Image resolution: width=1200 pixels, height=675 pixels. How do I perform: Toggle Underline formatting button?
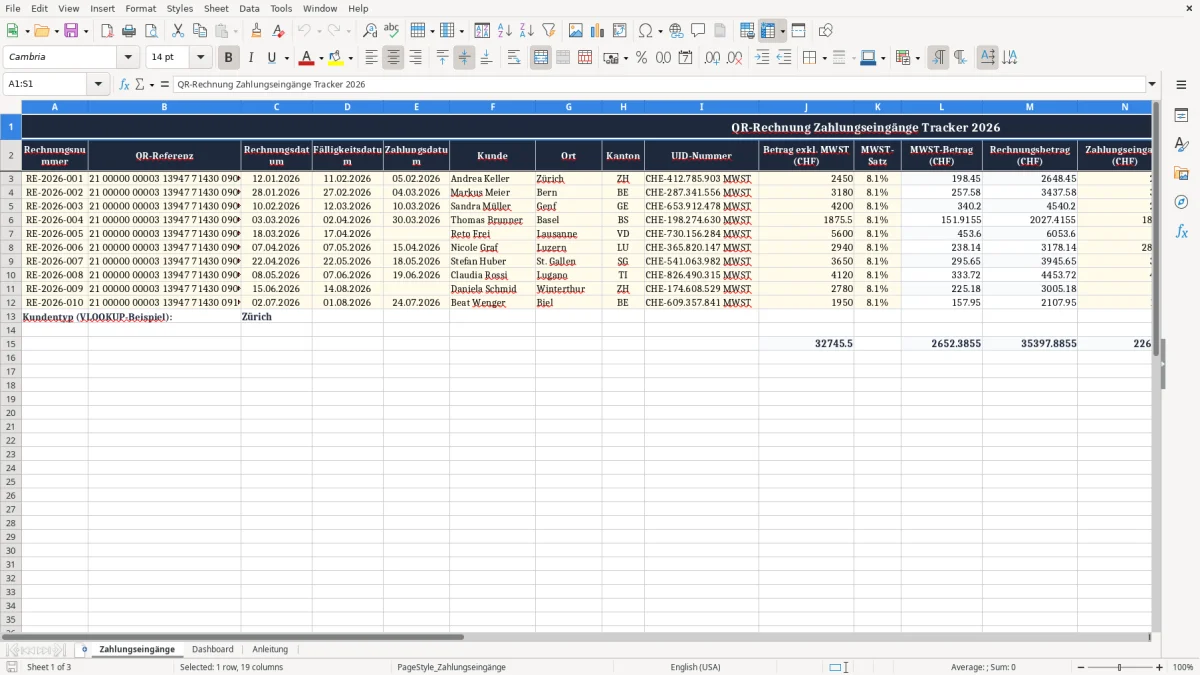[271, 58]
